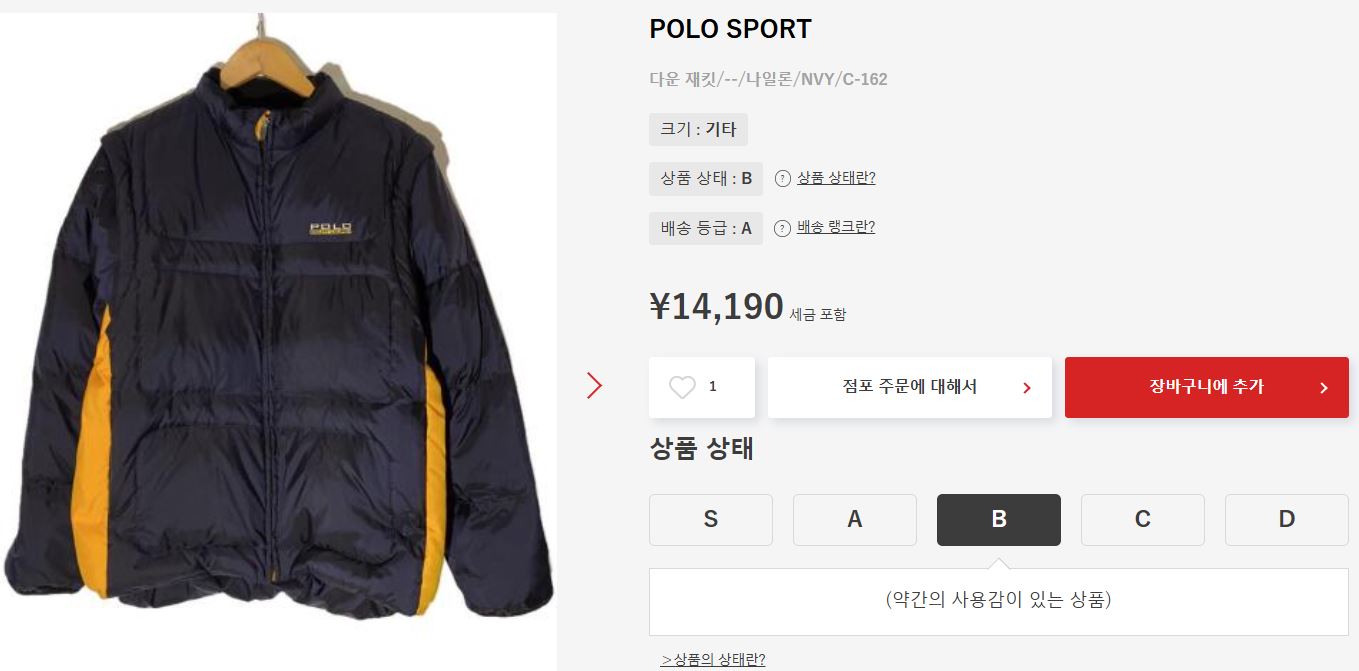Click the question mark icon beside 상품 상태란

pos(783,179)
